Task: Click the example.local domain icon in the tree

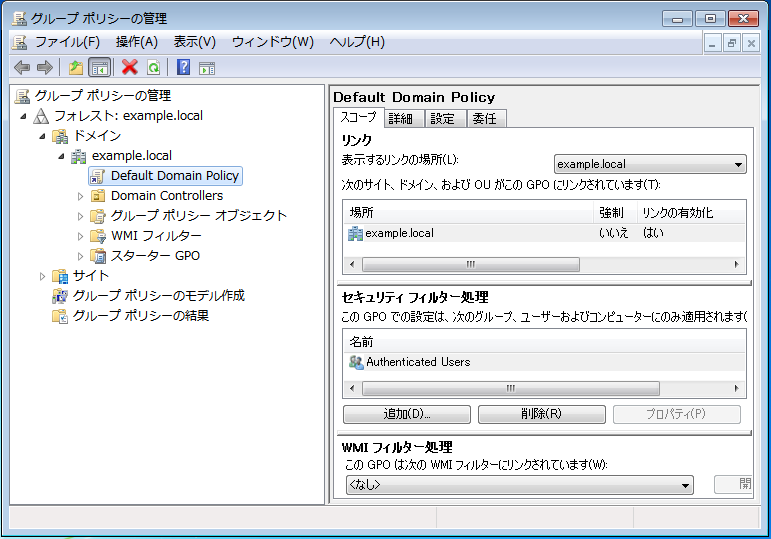Action: (x=79, y=156)
